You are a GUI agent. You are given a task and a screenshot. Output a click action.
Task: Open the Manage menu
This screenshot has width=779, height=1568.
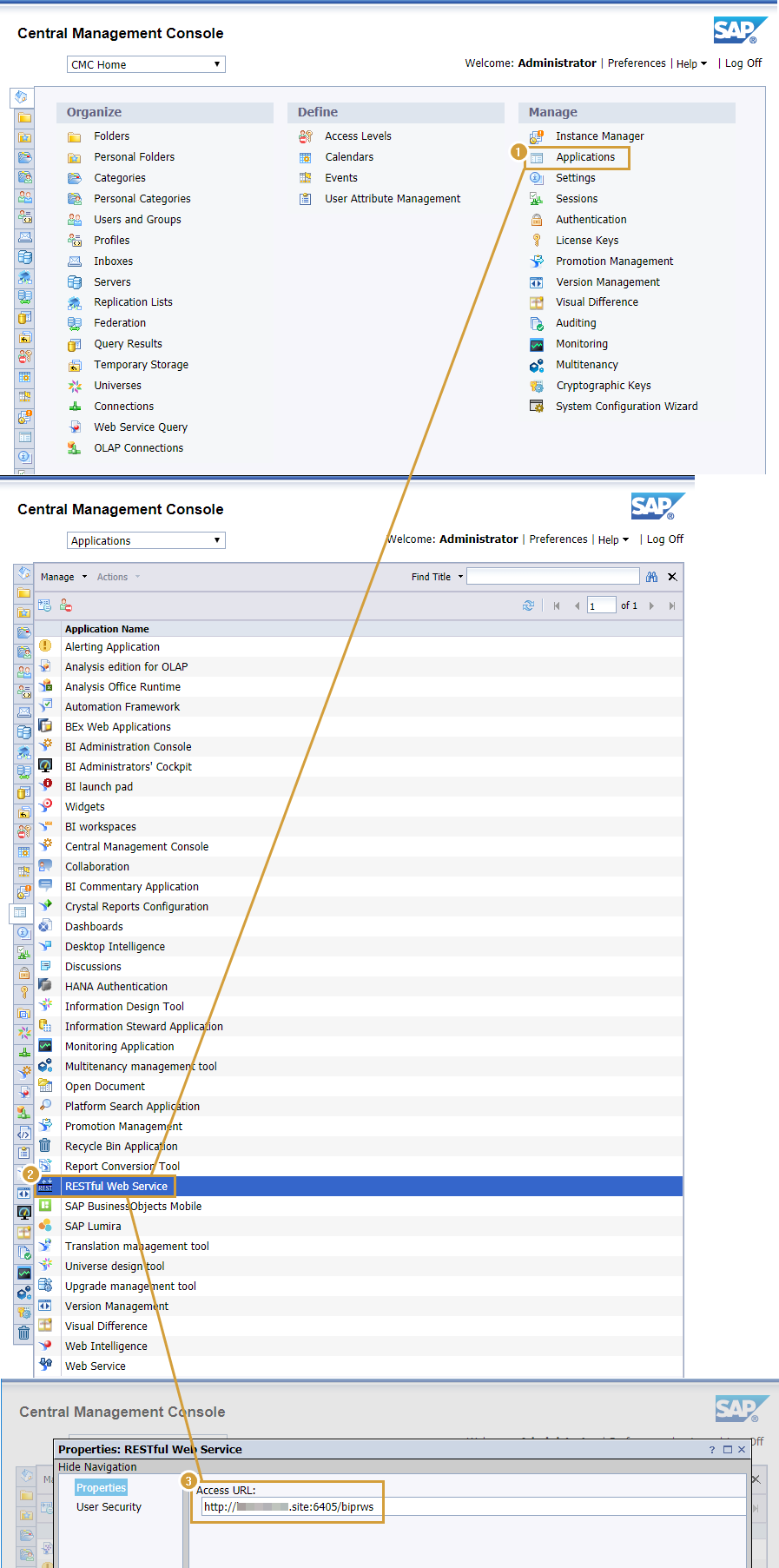(63, 577)
